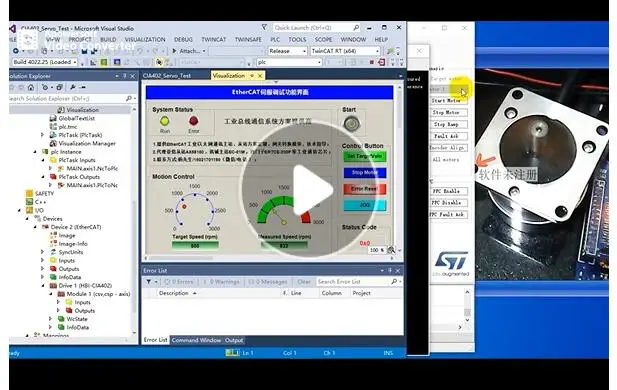The height and width of the screenshot is (390, 617).
Task: Open the Build 4022.25 version dropdown
Action: click(44, 62)
